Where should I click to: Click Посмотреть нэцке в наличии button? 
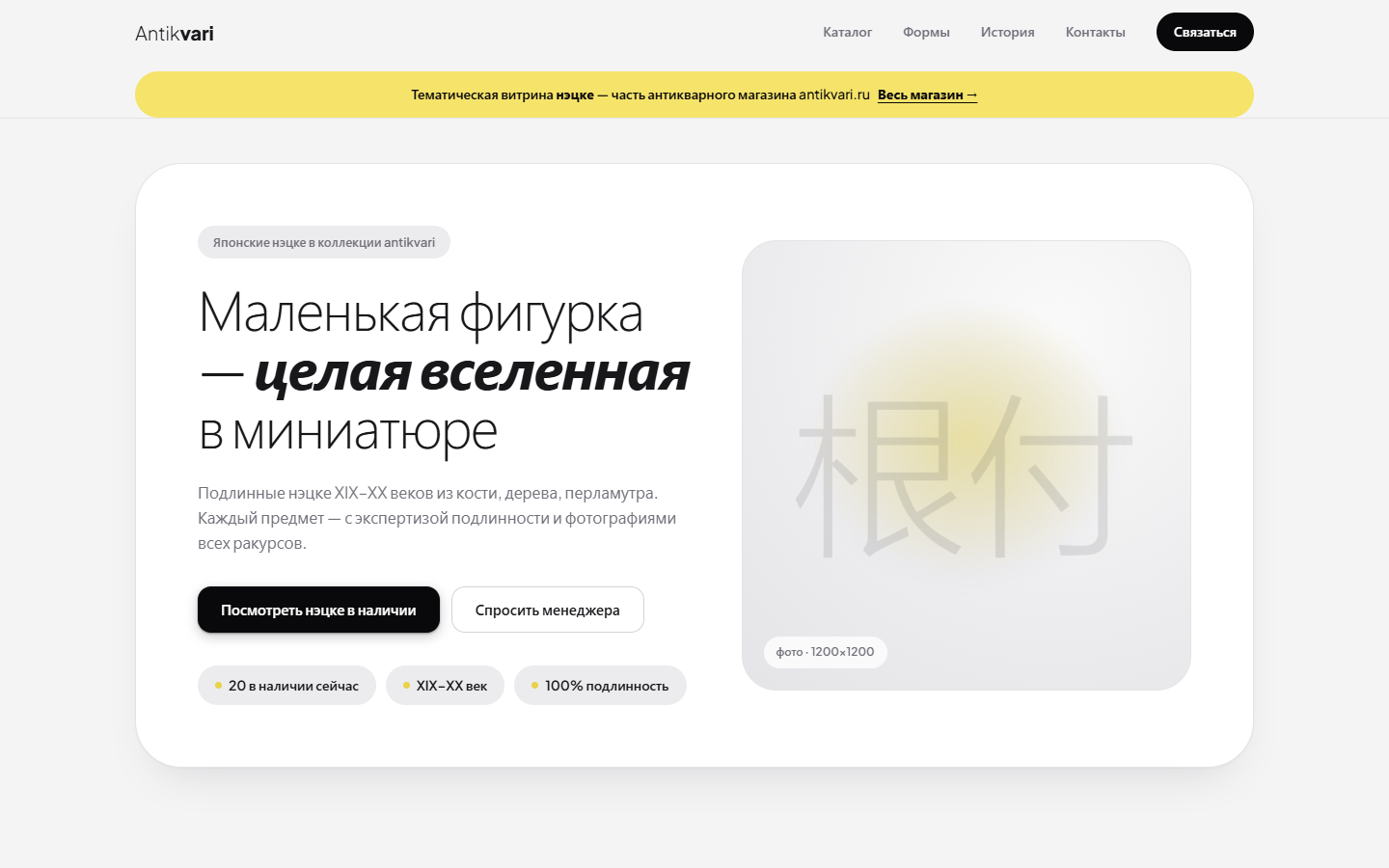(318, 610)
